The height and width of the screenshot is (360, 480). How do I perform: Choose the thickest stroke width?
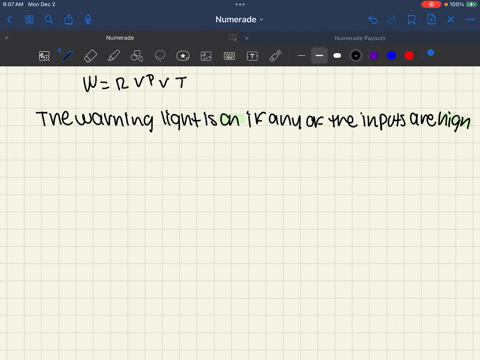(337, 56)
